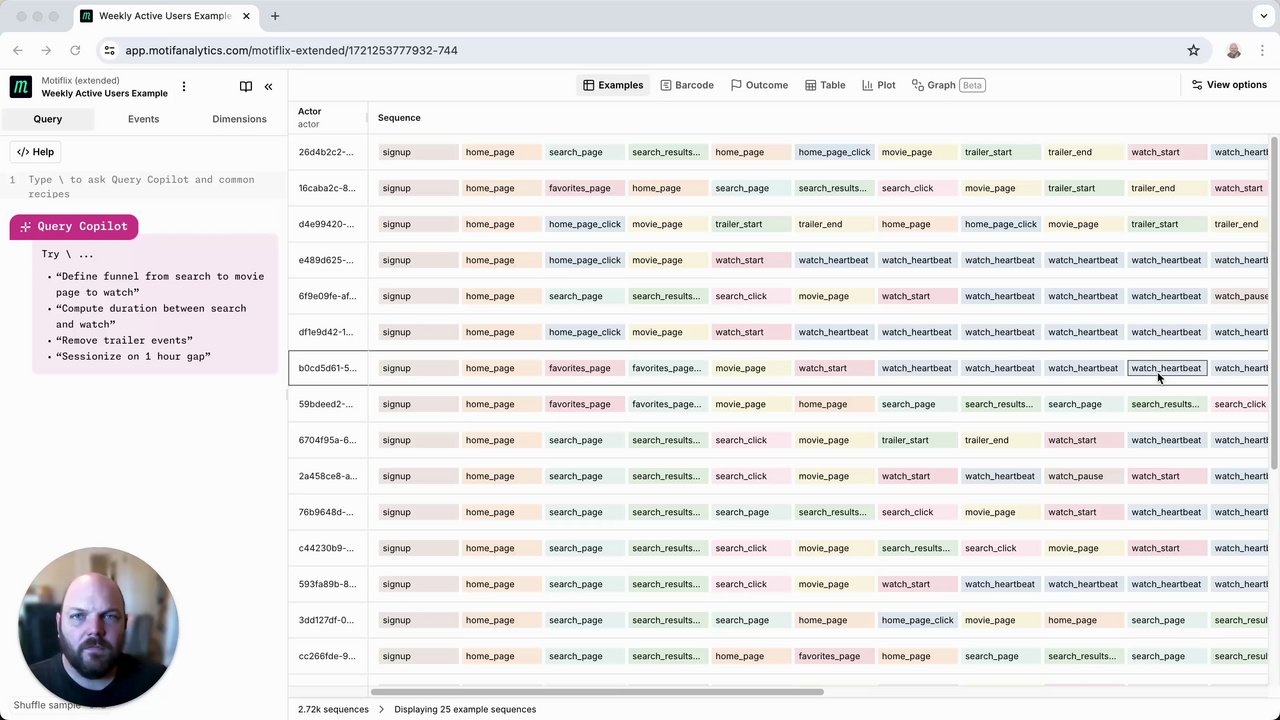Click the horizontal scrollbar of sequences
The height and width of the screenshot is (720, 1280).
597,691
